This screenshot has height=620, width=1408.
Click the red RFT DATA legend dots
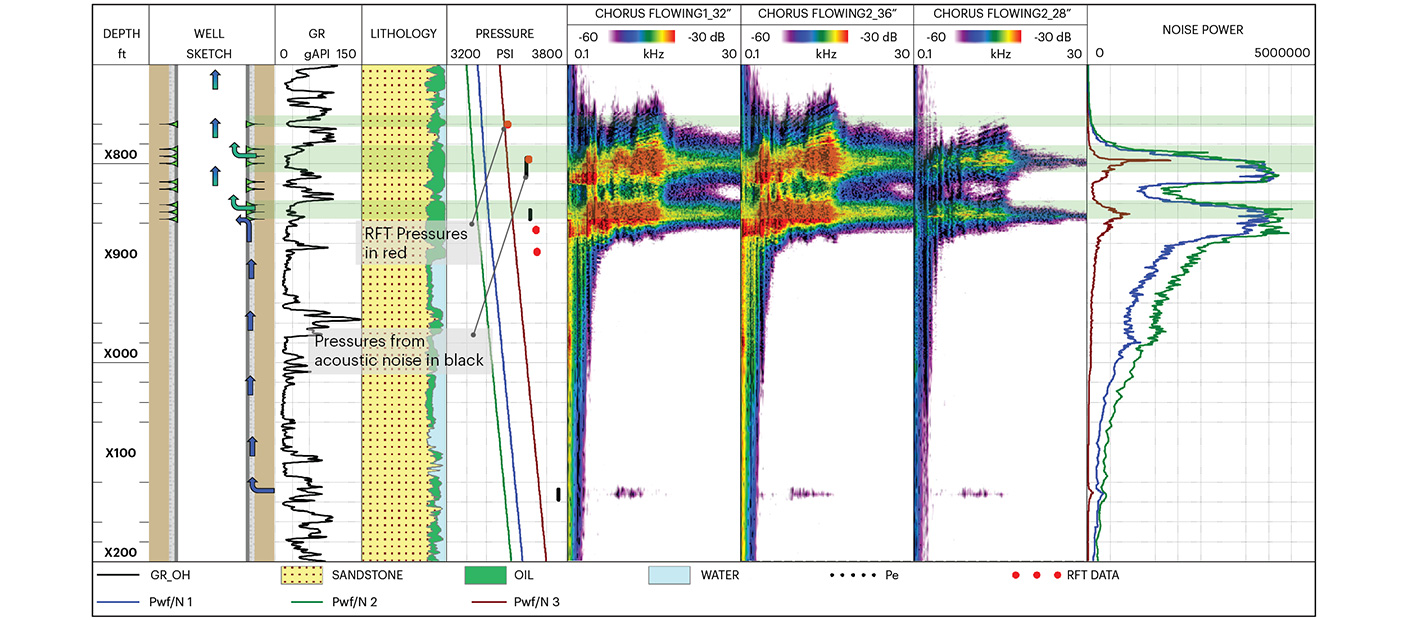[x=1035, y=576]
